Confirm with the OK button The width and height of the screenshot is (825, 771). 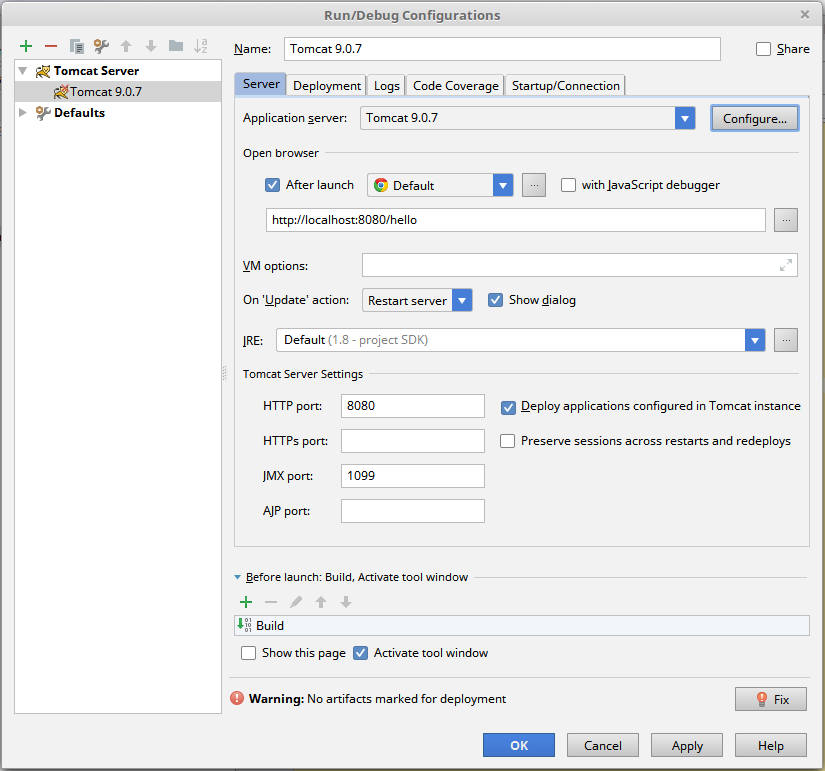pyautogui.click(x=519, y=745)
